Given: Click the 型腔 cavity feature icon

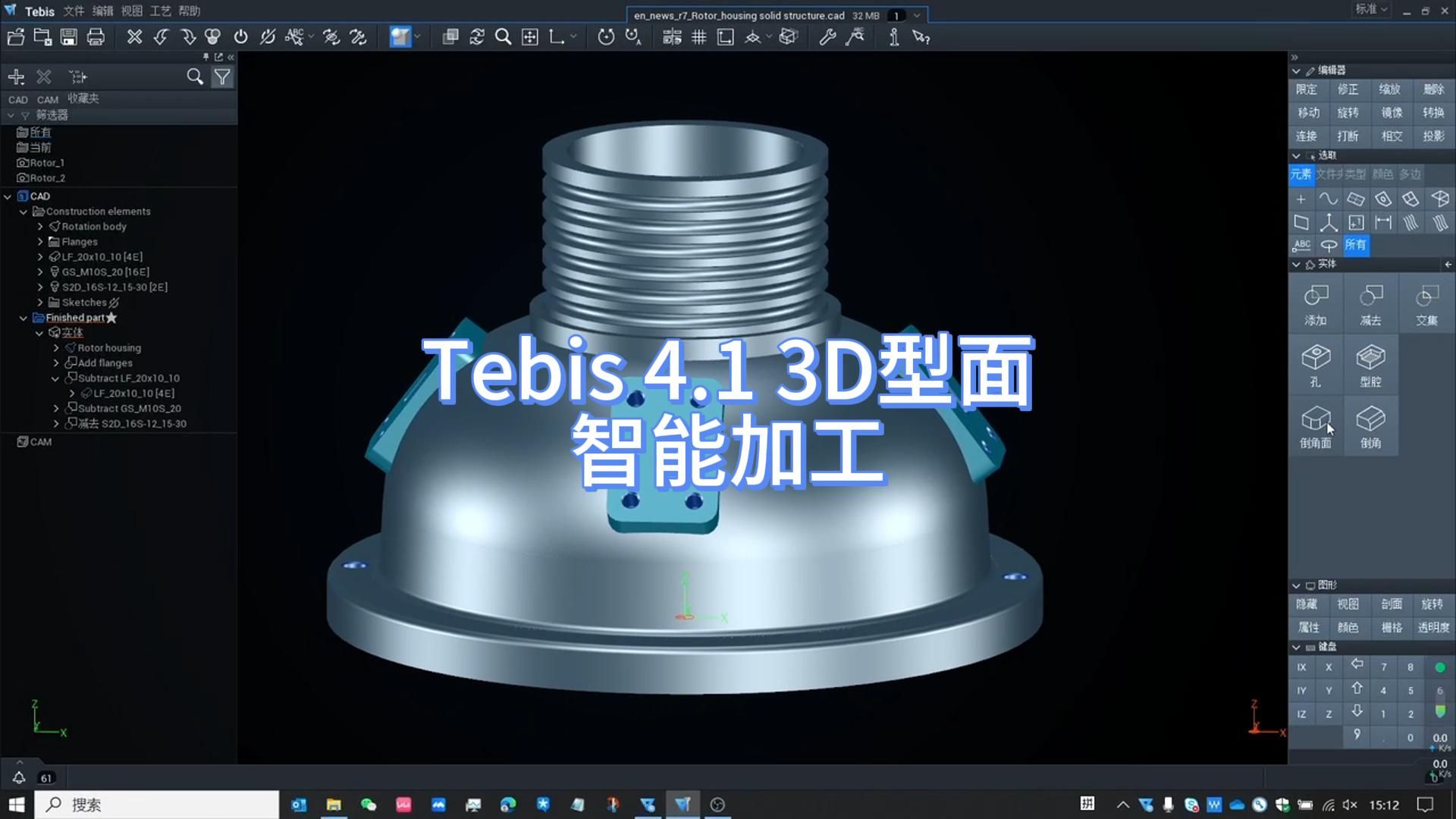Looking at the screenshot, I should (x=1369, y=363).
